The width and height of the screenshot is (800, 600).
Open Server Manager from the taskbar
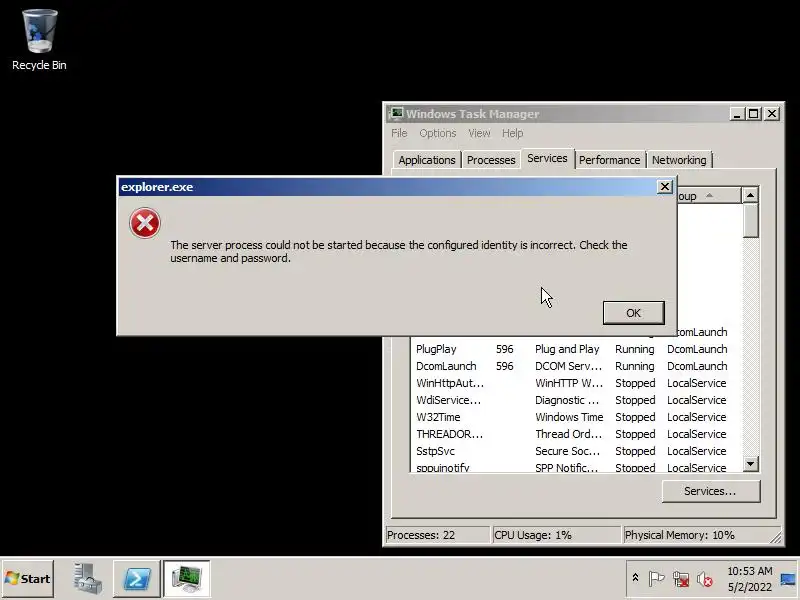[86, 578]
